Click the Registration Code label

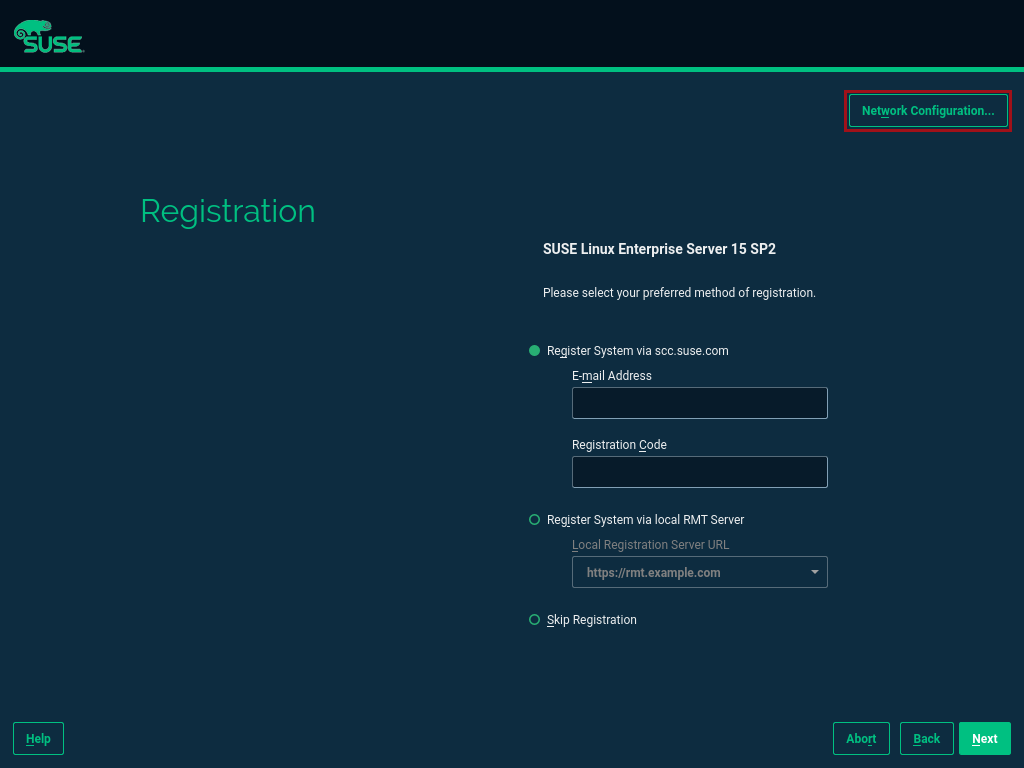click(x=618, y=444)
